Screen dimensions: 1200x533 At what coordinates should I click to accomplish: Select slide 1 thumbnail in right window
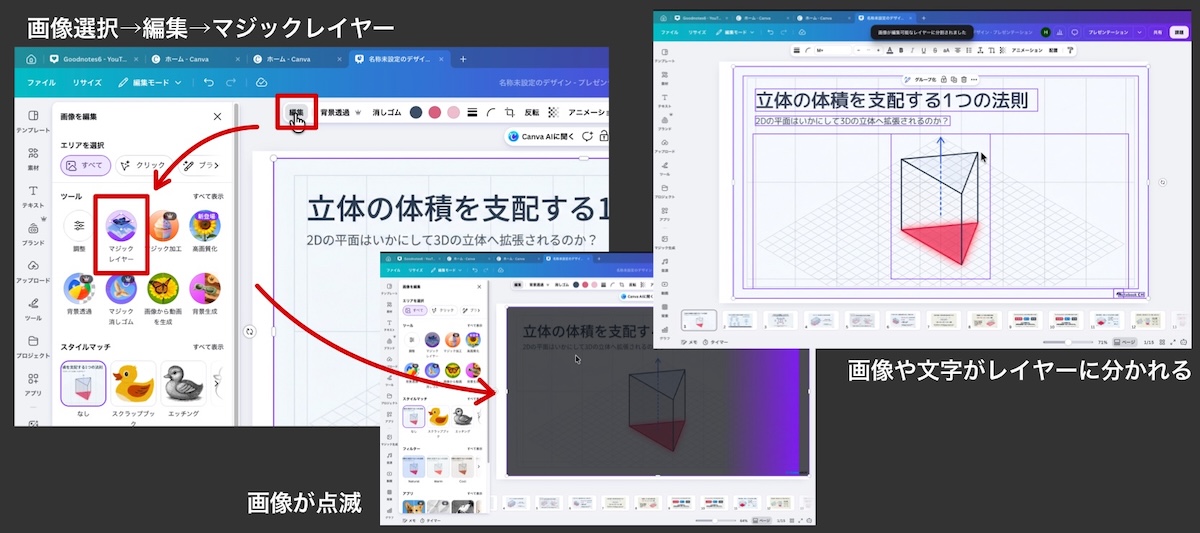pyautogui.click(x=699, y=320)
